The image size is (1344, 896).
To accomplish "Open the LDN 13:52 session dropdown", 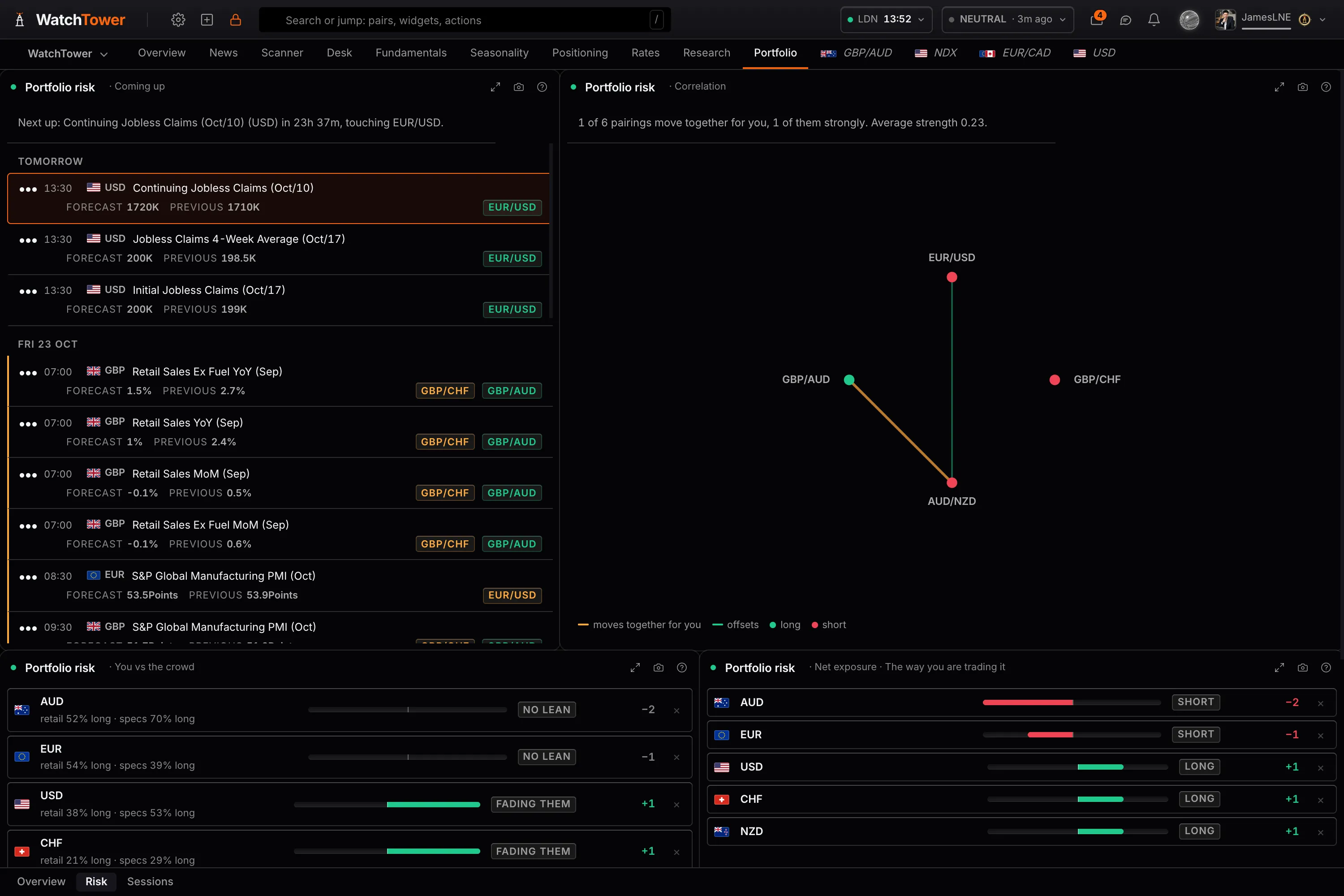I will (886, 19).
